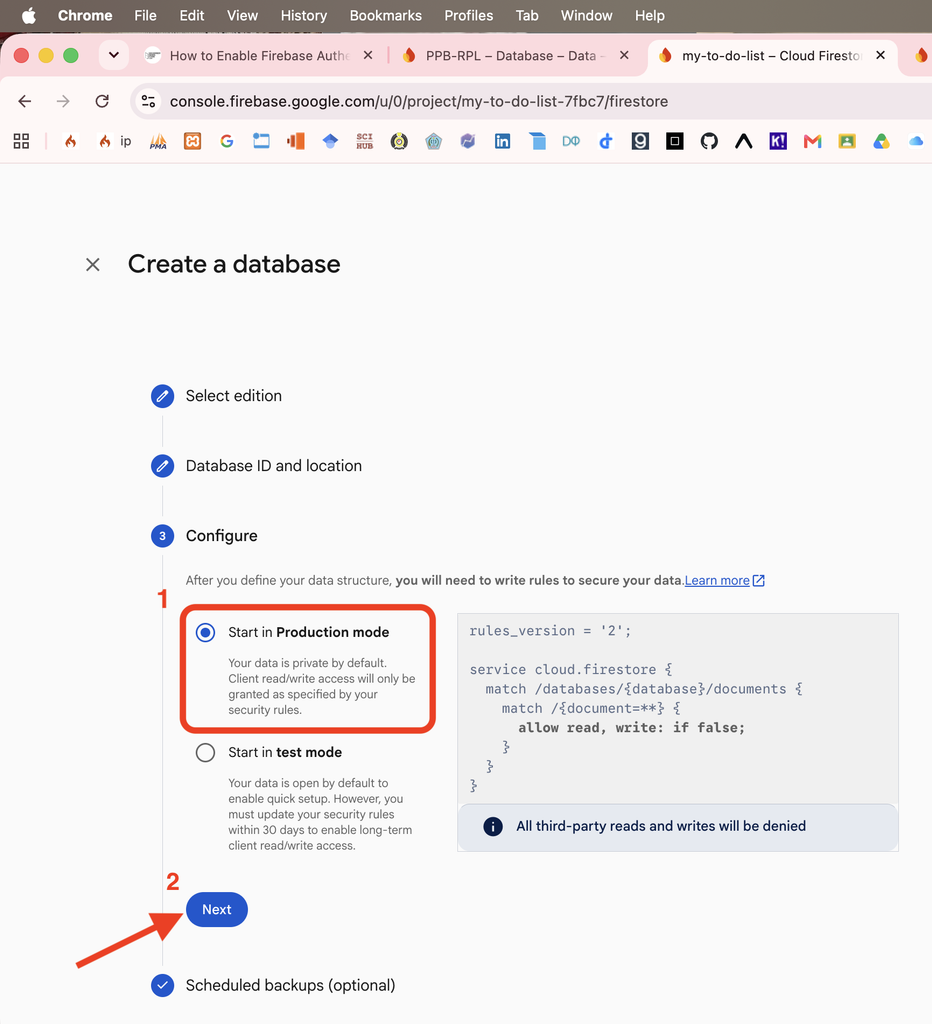This screenshot has width=932, height=1024.
Task: Open GitHub bookmark icon
Action: point(709,141)
